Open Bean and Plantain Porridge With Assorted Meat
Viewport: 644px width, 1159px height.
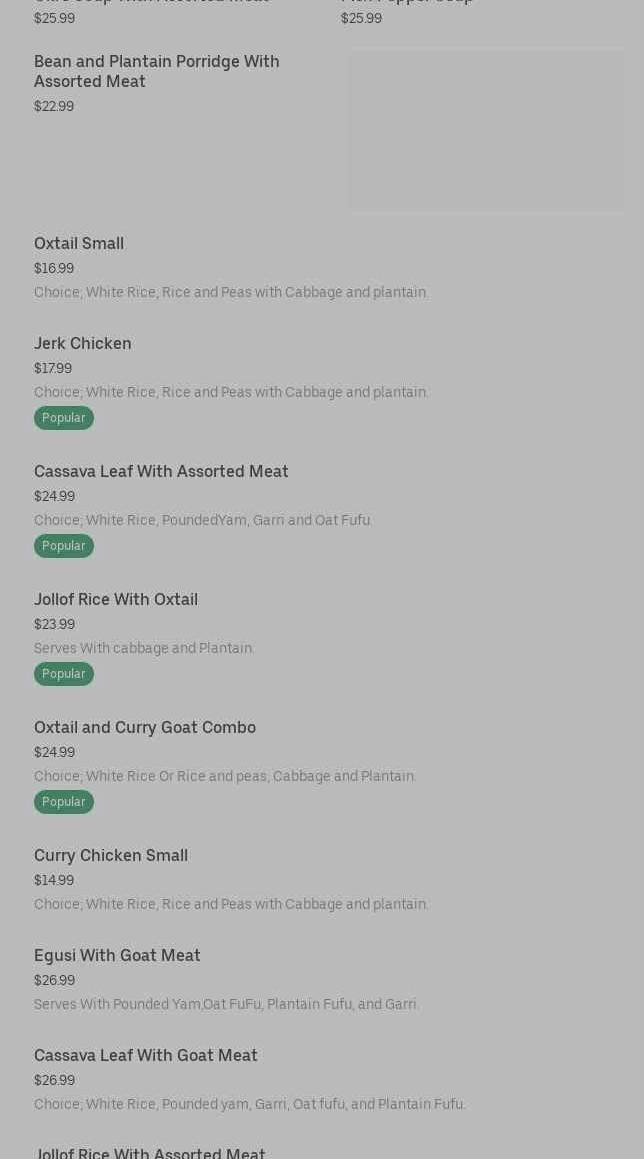pos(156,71)
